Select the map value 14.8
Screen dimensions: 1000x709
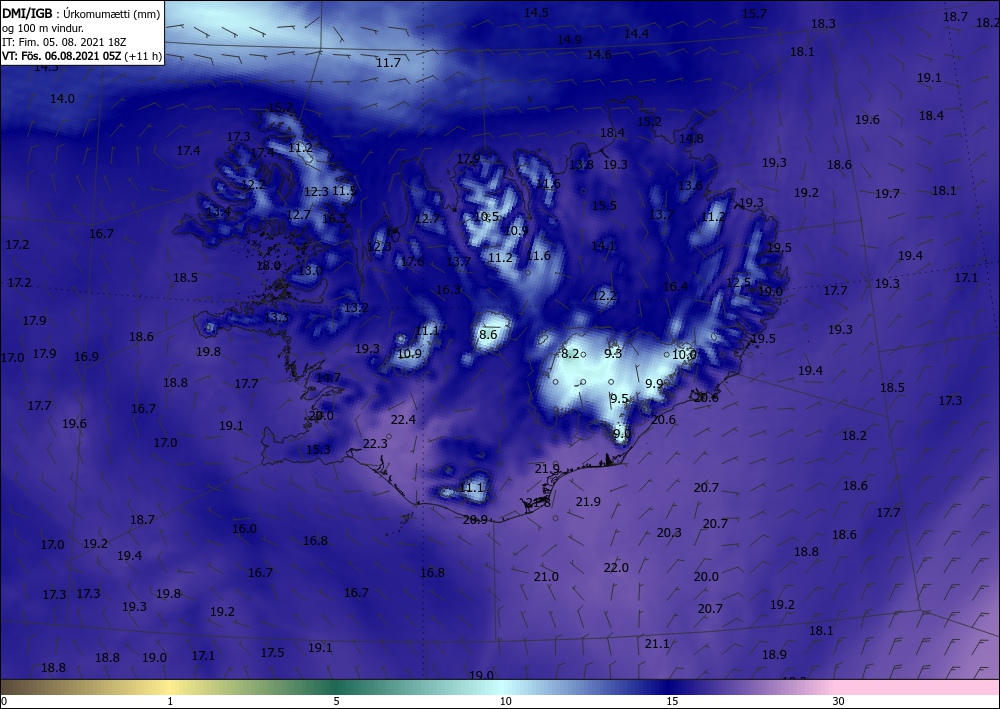click(x=691, y=138)
